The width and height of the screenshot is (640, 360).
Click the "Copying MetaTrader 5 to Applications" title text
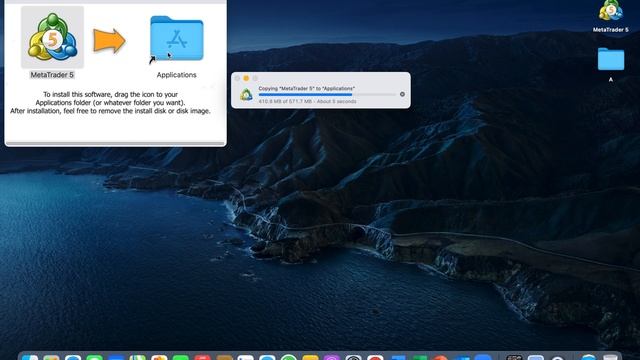(307, 88)
